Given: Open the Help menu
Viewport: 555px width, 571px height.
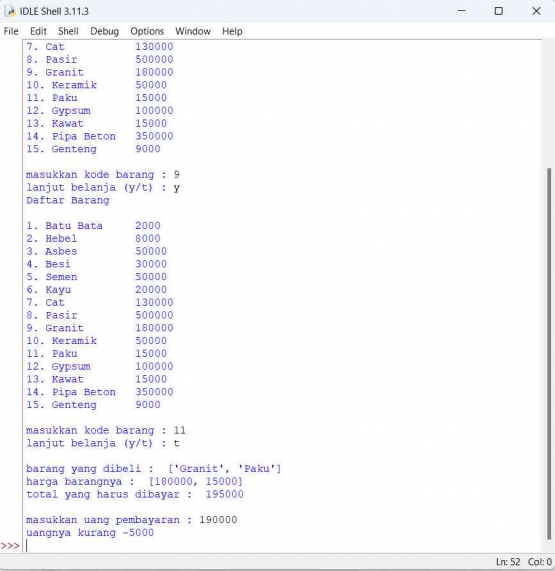Looking at the screenshot, I should [x=232, y=31].
